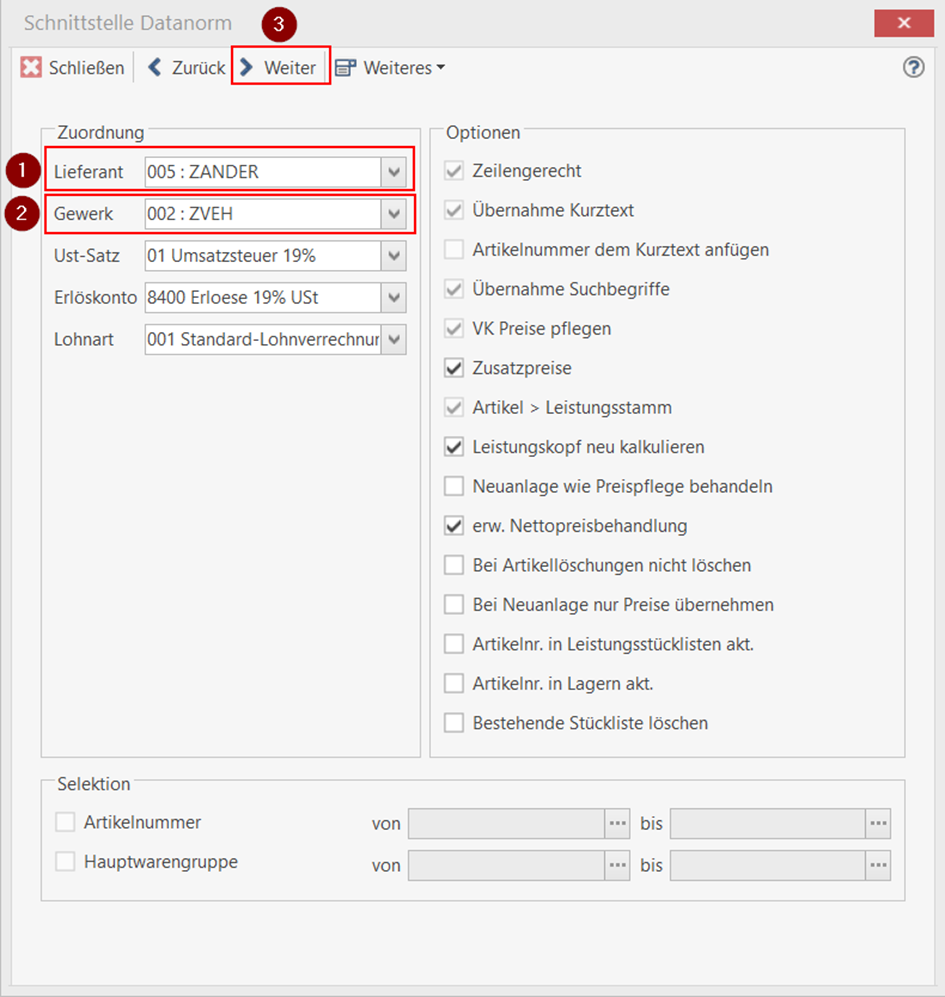This screenshot has width=945, height=997.
Task: Toggle Bestehende Stückliste löschen checkbox
Action: coord(454,723)
